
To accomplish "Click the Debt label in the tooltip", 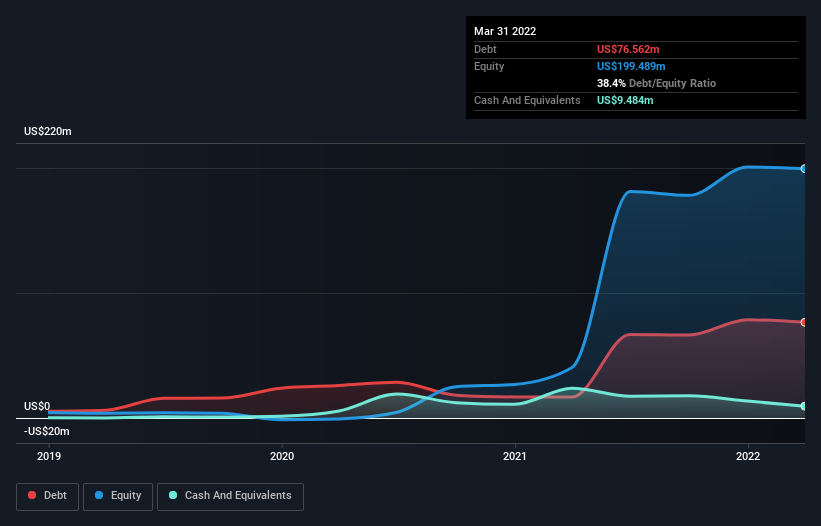I will [x=485, y=49].
